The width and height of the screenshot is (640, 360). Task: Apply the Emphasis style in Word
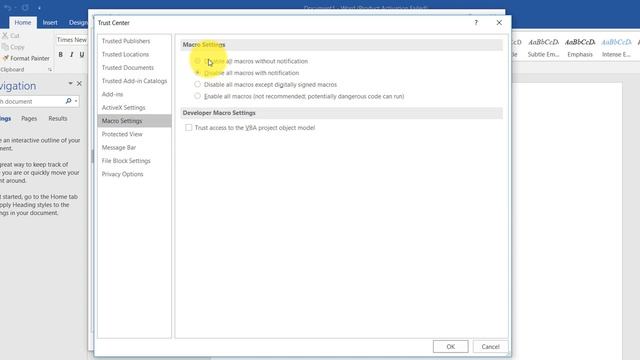(x=580, y=48)
